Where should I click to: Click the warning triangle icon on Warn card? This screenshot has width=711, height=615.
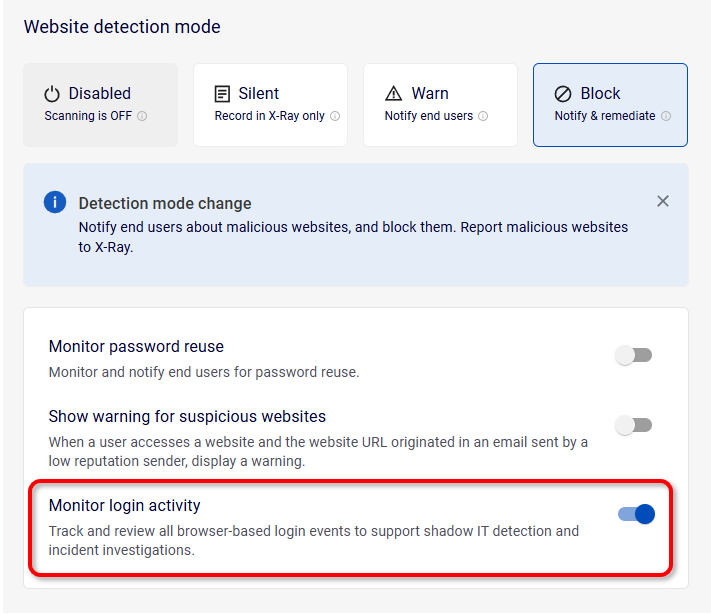pos(394,94)
